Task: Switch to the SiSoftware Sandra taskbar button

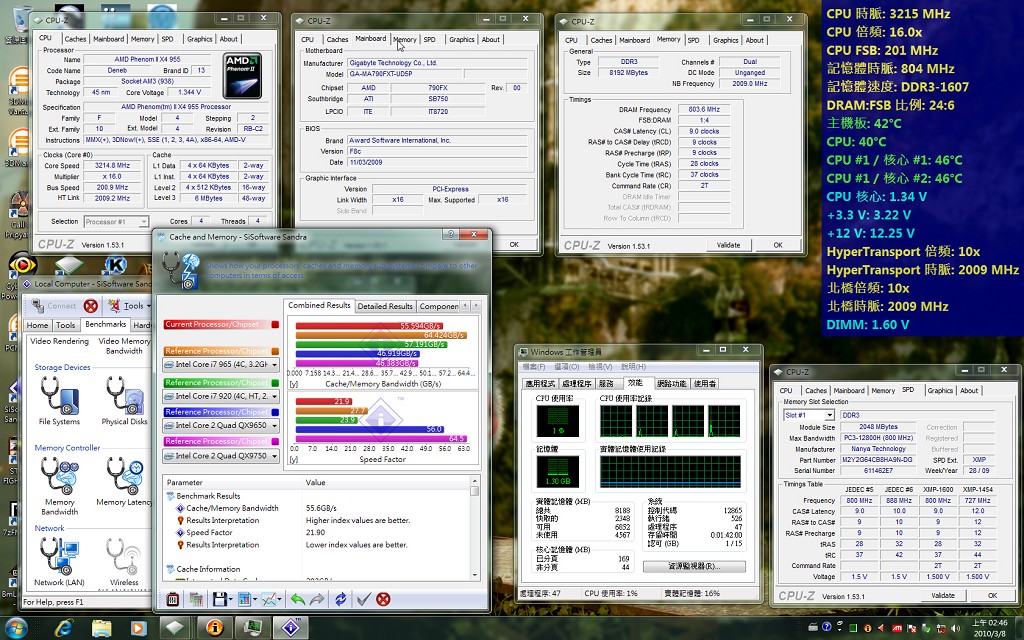Action: pos(291,628)
